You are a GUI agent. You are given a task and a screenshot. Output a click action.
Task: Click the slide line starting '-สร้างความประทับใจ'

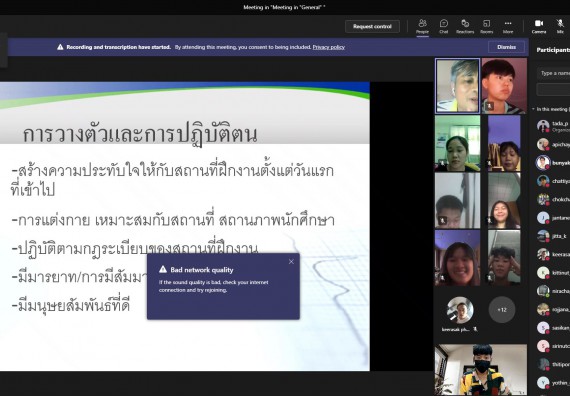[172, 180]
